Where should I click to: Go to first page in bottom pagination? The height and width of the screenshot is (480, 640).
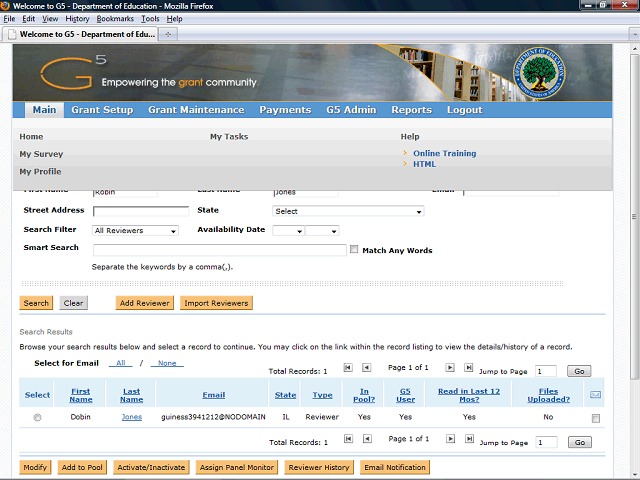coord(348,439)
